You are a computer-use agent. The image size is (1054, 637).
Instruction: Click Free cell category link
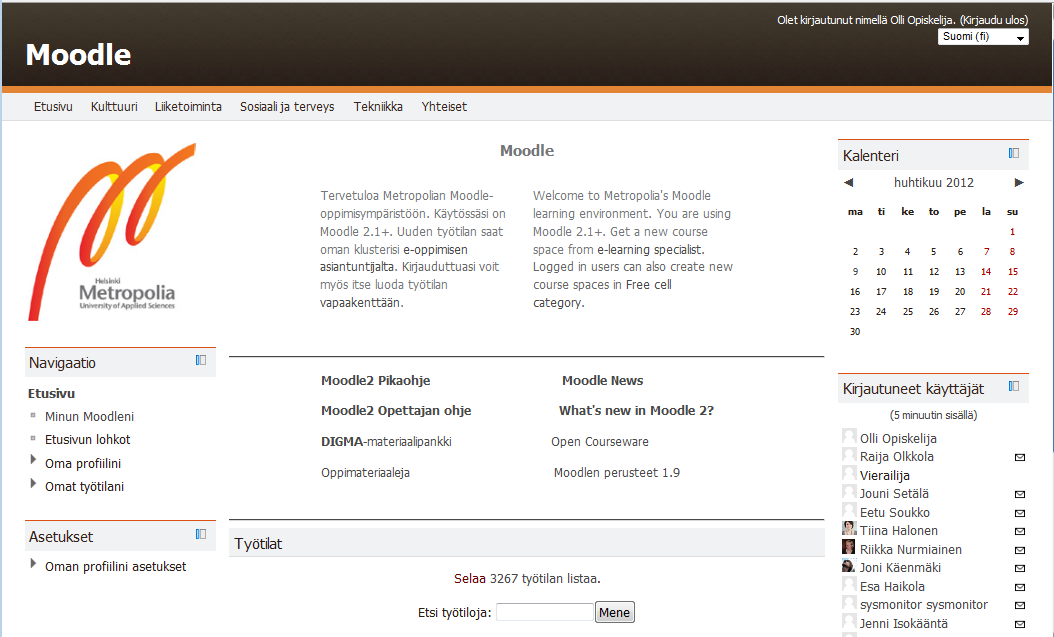[602, 294]
